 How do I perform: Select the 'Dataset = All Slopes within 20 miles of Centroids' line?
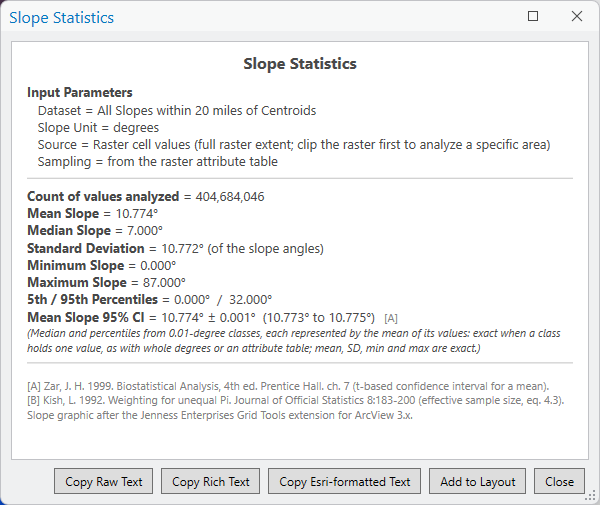177,111
